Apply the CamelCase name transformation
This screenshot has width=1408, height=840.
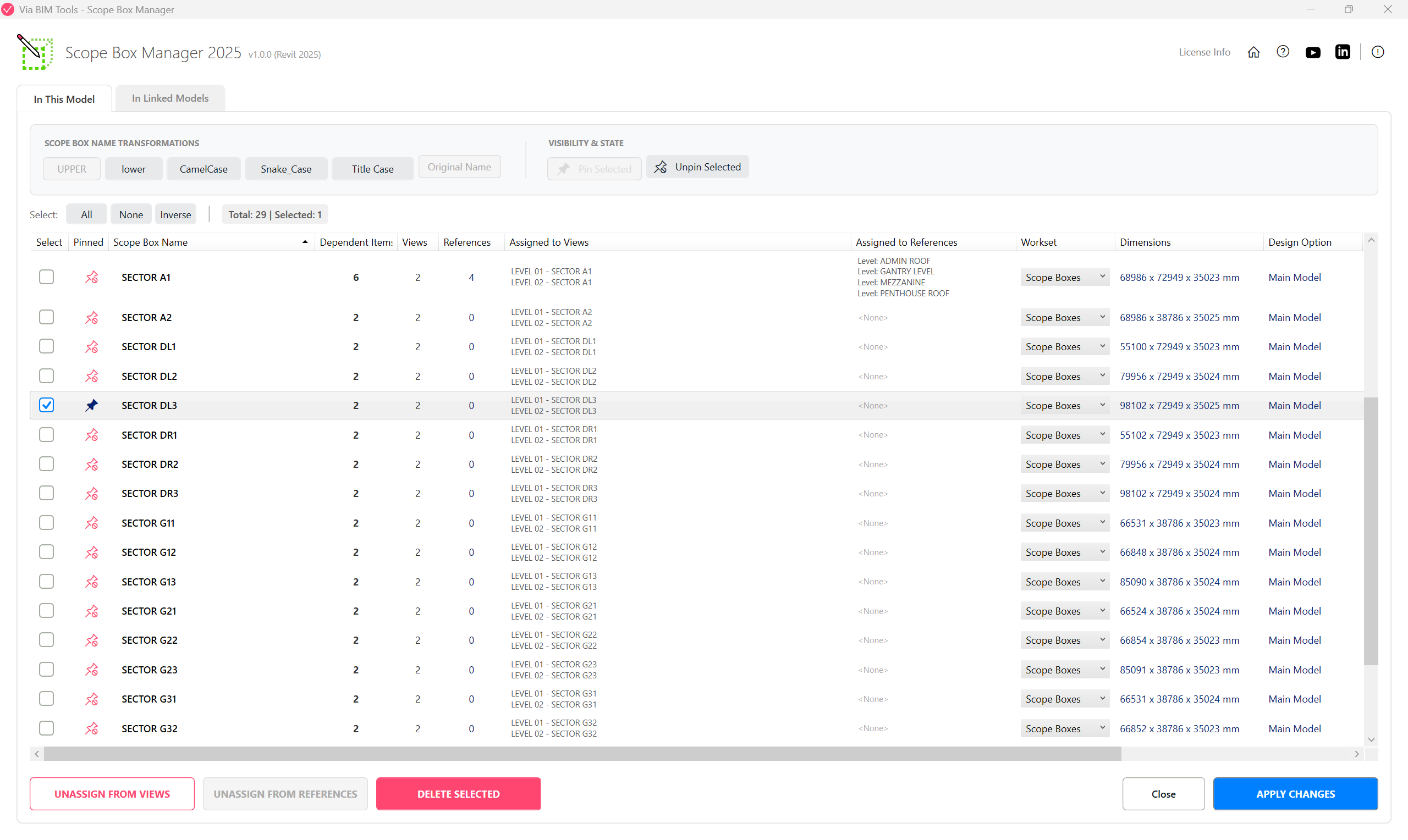point(204,169)
